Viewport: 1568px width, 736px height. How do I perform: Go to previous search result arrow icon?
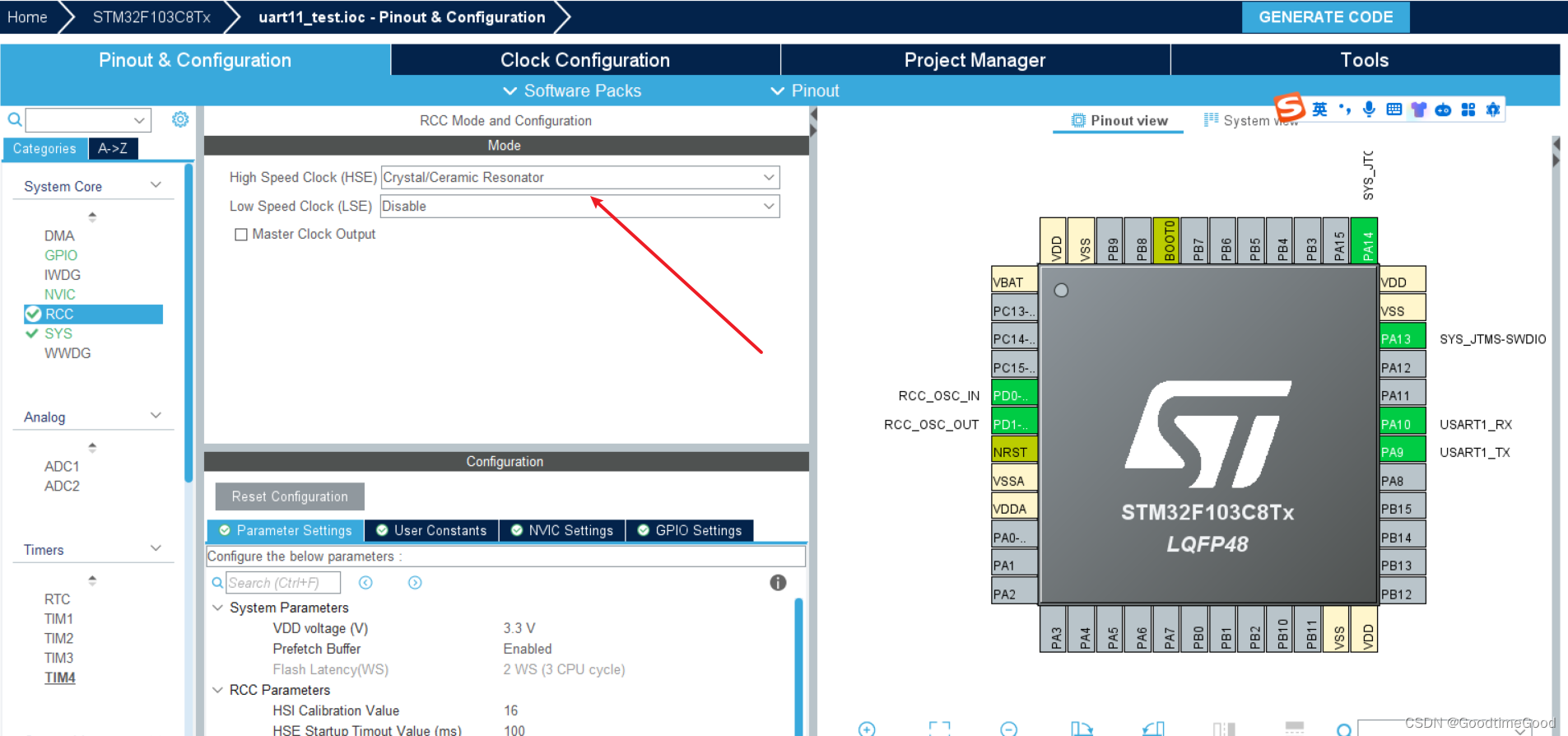366,583
